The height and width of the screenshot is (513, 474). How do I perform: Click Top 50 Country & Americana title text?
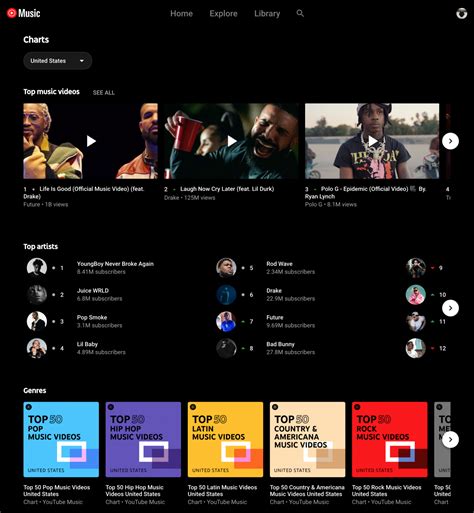tap(307, 491)
